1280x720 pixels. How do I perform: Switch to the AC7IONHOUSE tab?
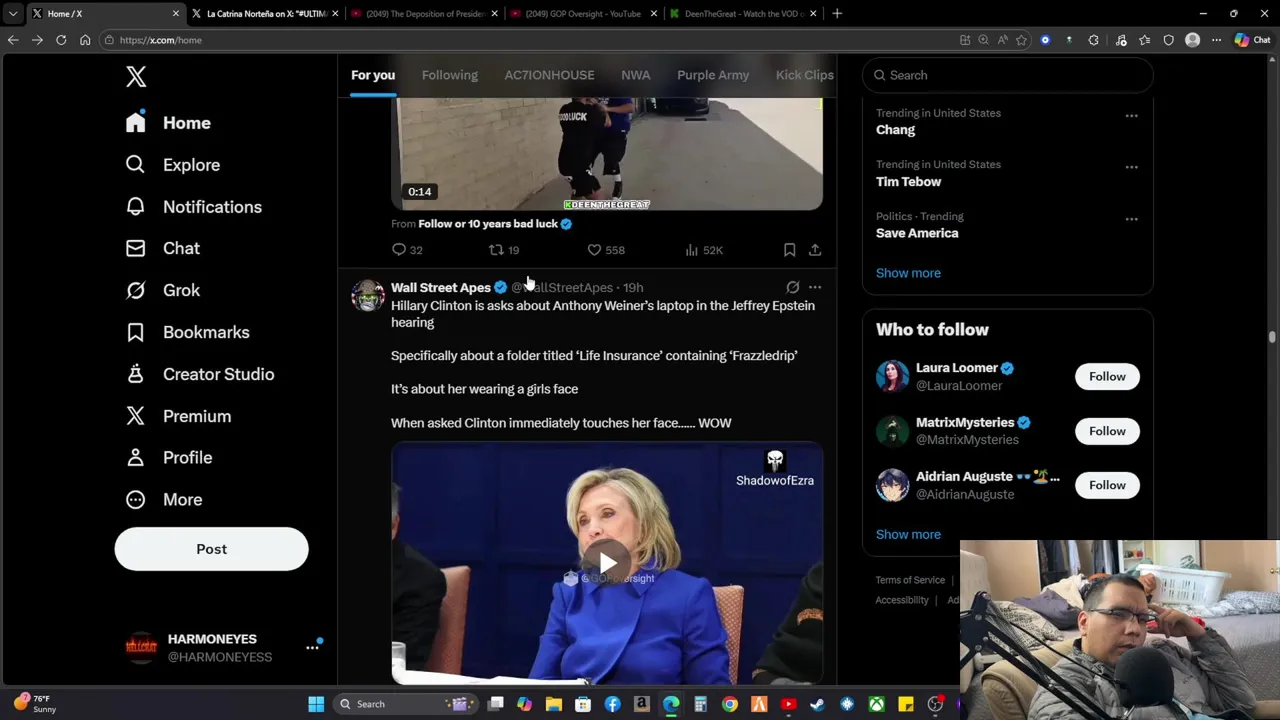pyautogui.click(x=549, y=75)
